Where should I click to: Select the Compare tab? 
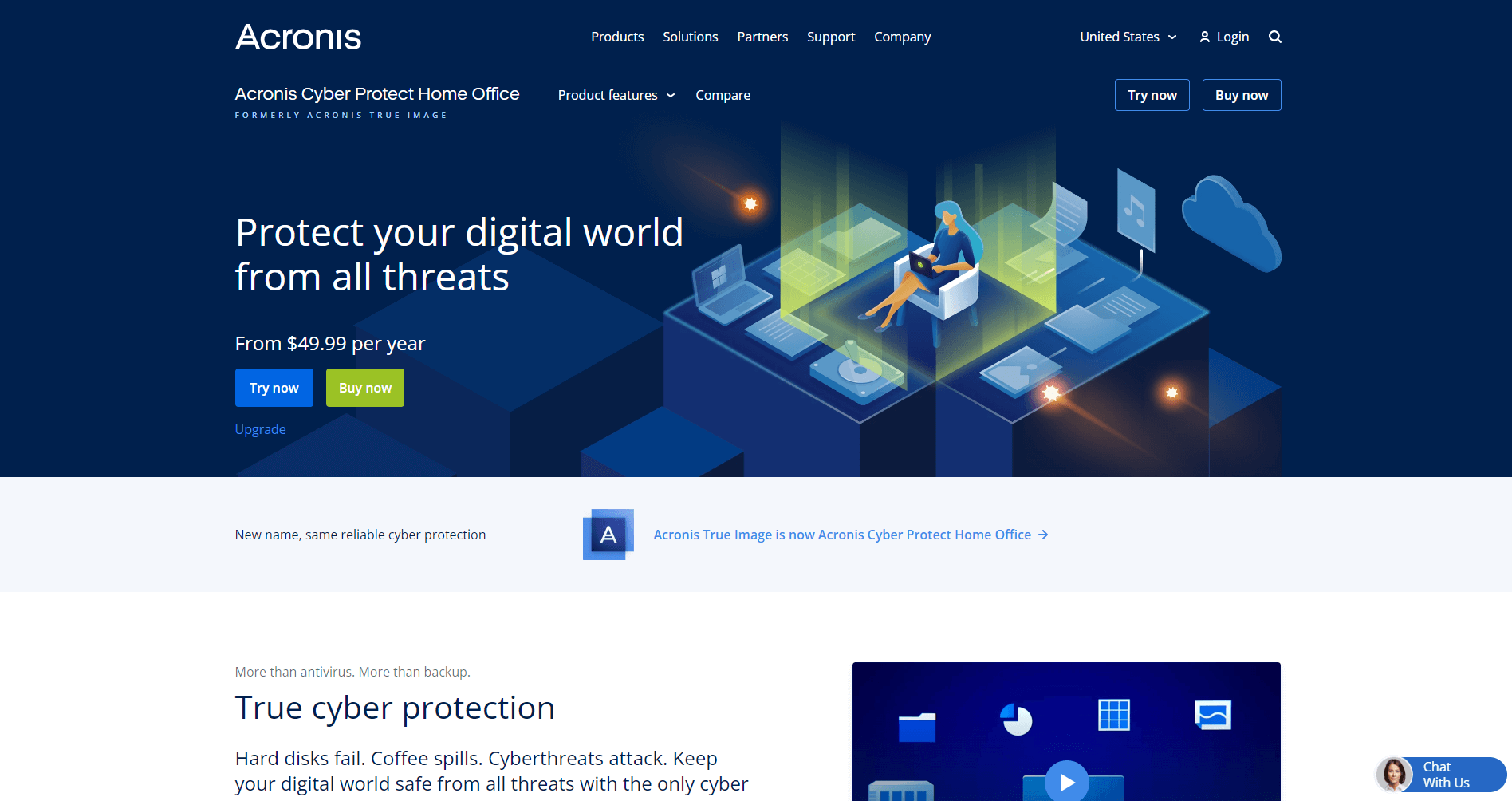[723, 95]
